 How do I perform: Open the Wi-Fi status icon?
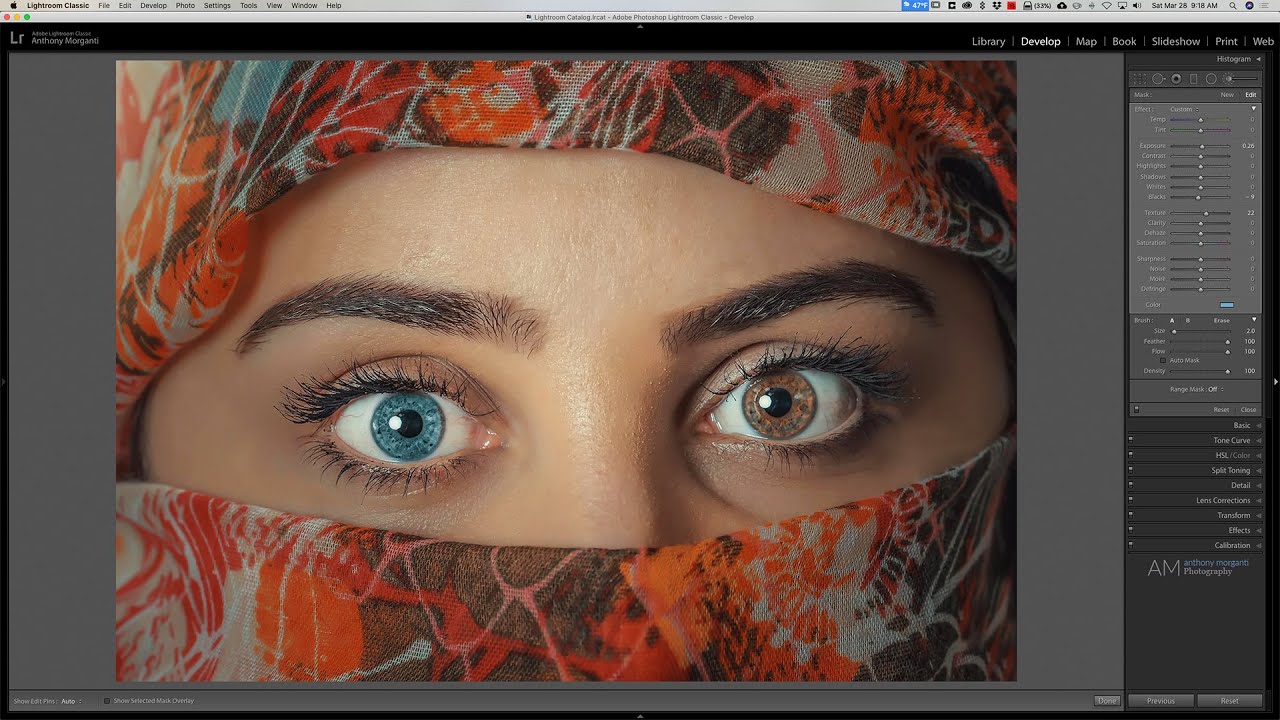coord(1106,5)
